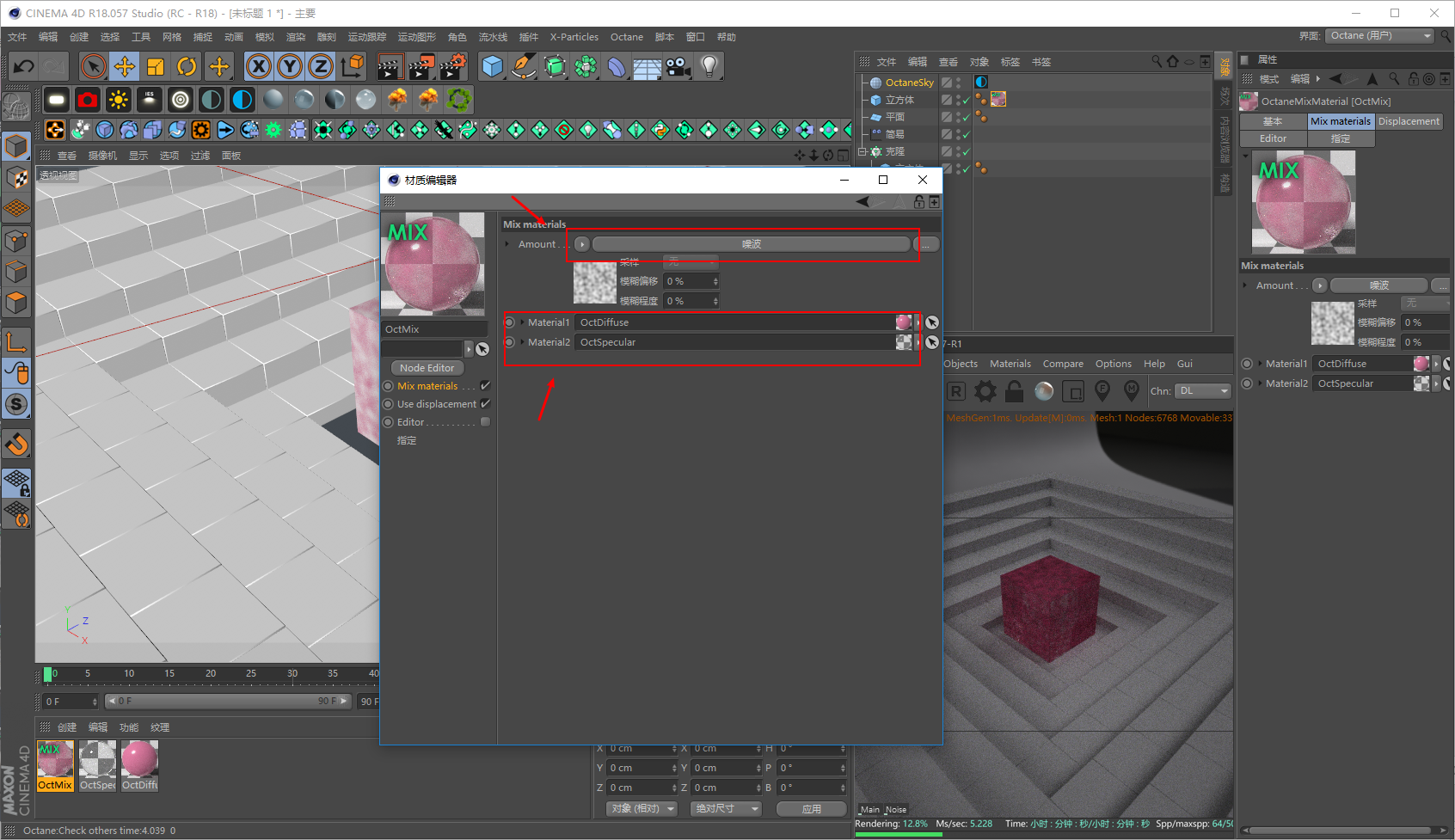Viewport: 1455px width, 840px height.
Task: Toggle the X axis lock icon
Action: pyautogui.click(x=259, y=66)
